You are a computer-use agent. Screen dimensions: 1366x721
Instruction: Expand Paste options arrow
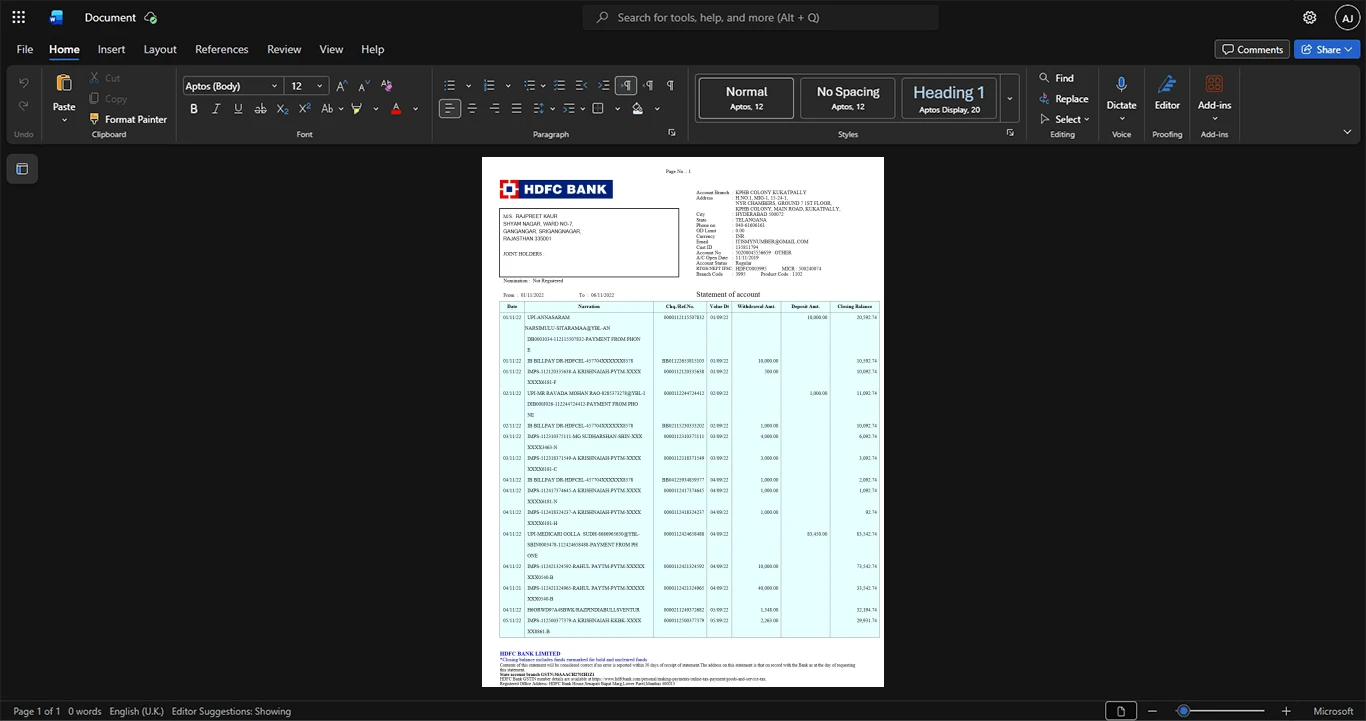(x=64, y=120)
